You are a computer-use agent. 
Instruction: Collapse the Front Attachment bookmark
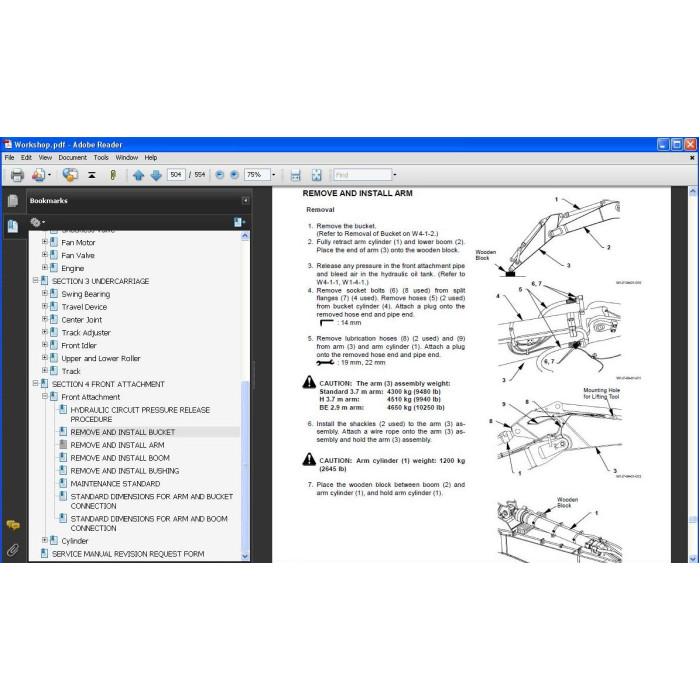click(x=45, y=396)
